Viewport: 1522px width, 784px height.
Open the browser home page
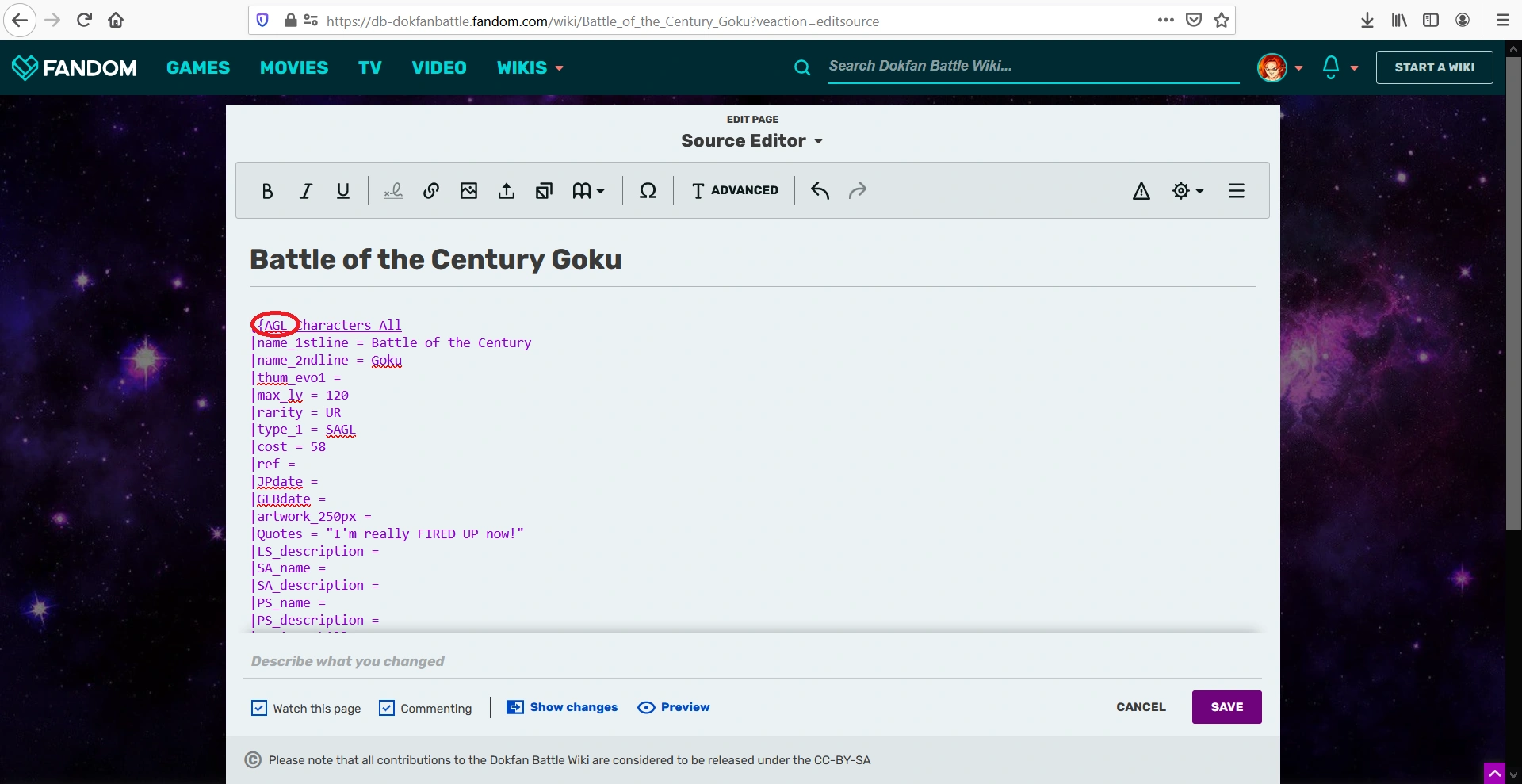click(x=116, y=21)
